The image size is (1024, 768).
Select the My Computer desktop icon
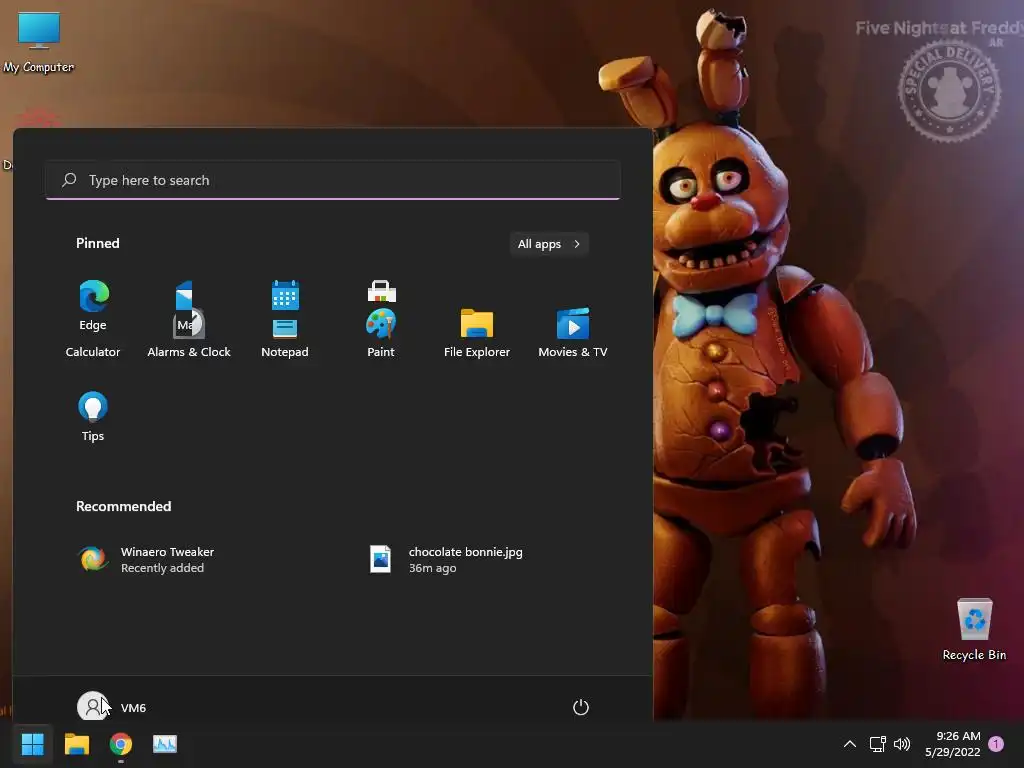coord(39,42)
